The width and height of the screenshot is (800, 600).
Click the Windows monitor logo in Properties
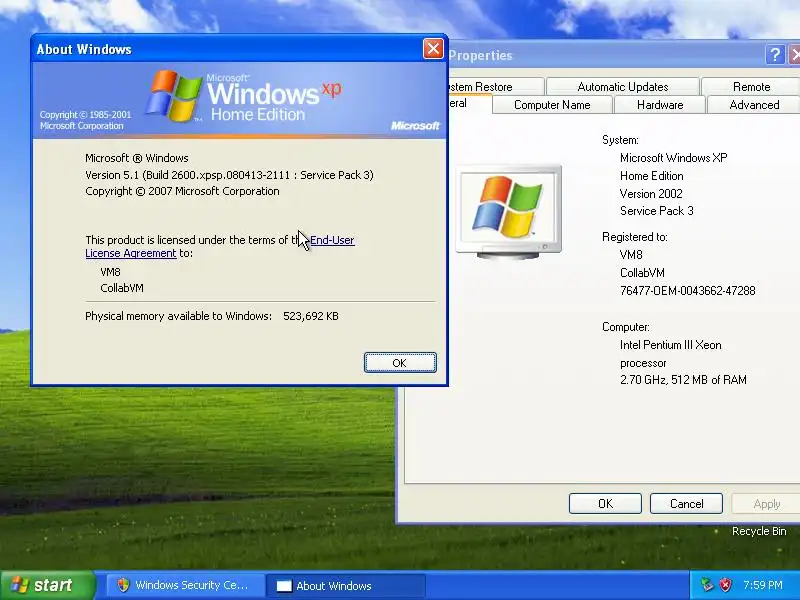click(509, 211)
